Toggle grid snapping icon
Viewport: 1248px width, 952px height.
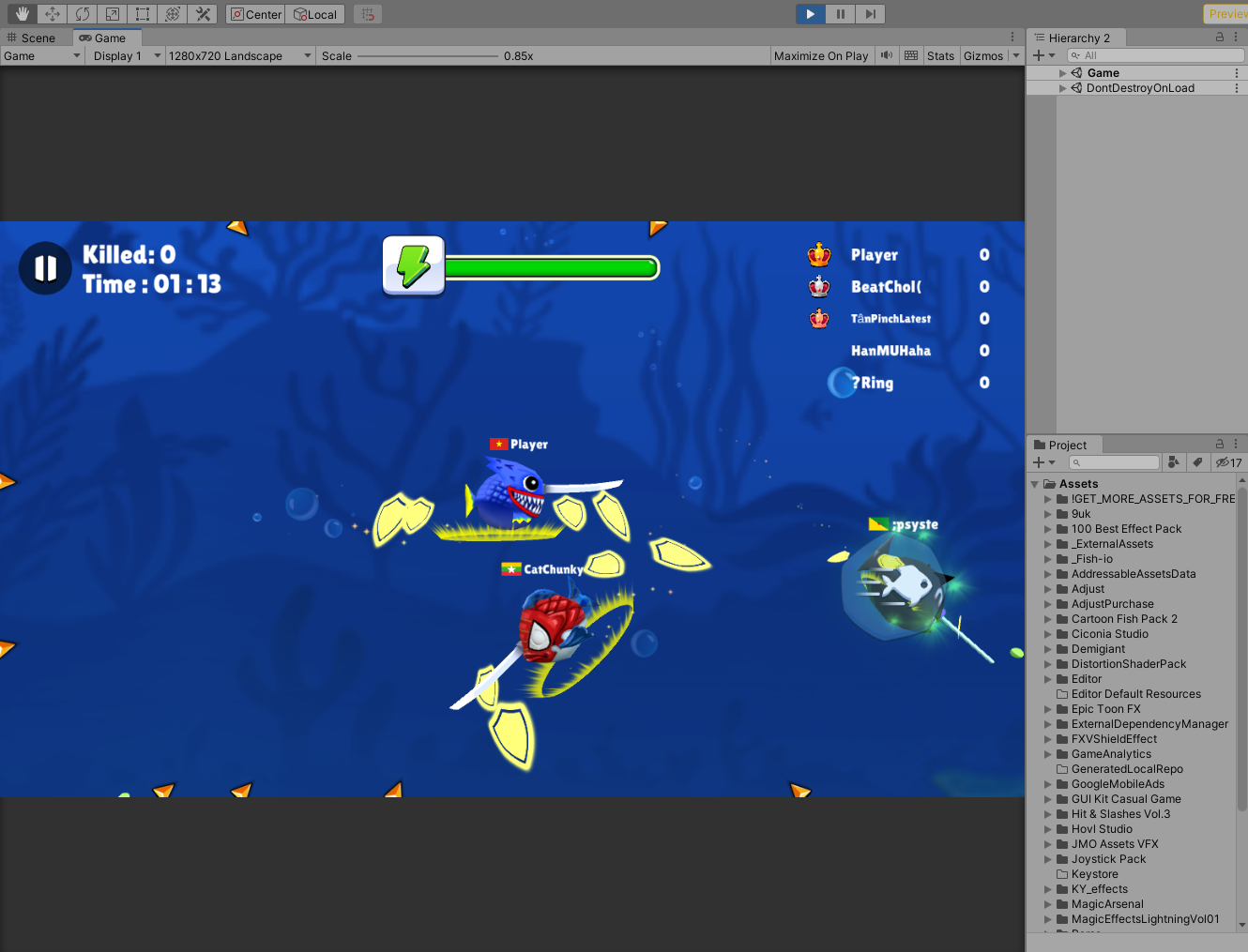[368, 14]
